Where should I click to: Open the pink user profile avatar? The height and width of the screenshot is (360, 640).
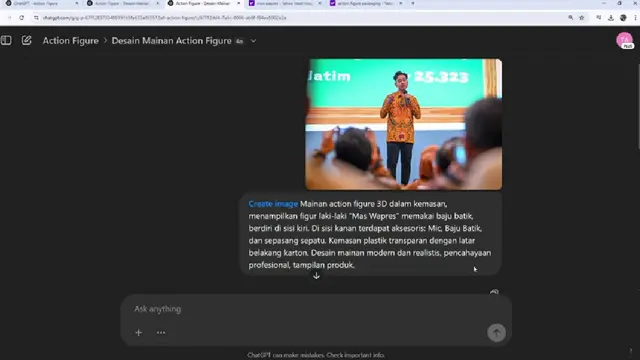624,40
